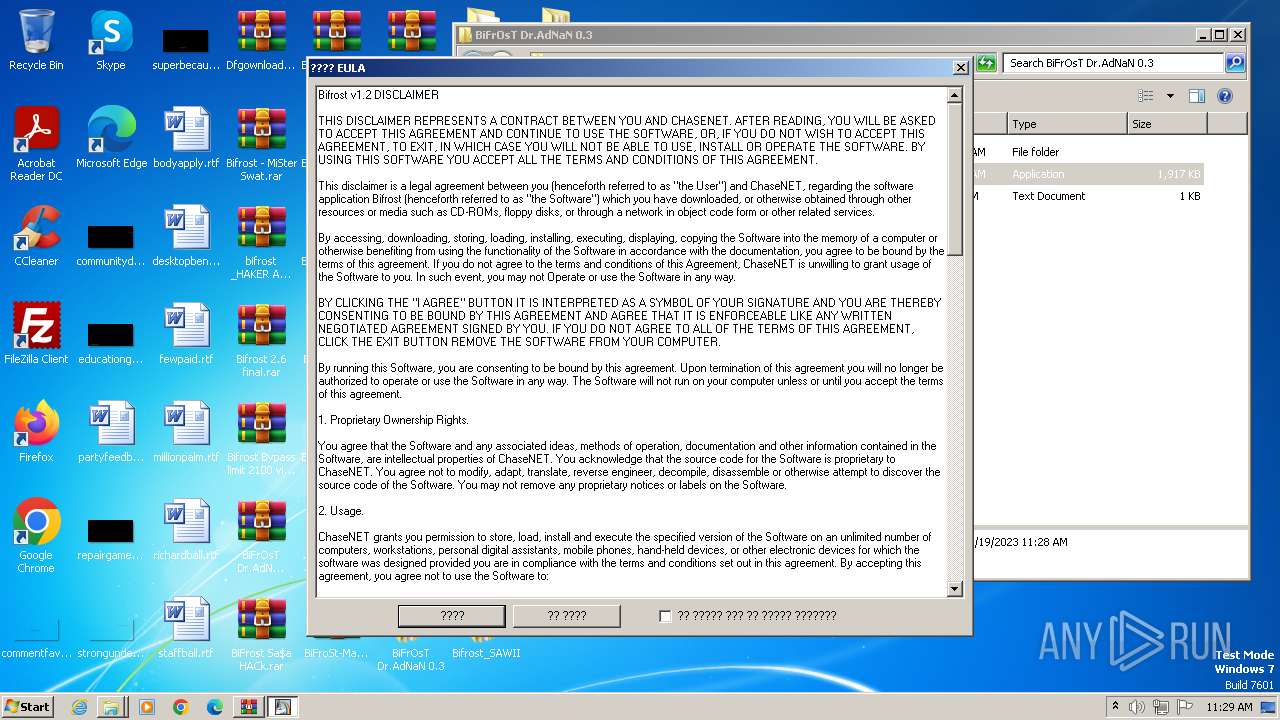Open Windows Media Player from the taskbar
1280x720 pixels.
tap(147, 706)
